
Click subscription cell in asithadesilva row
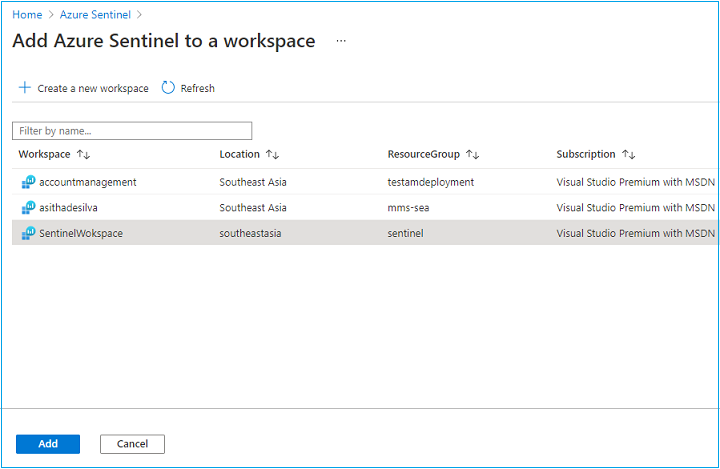(x=636, y=208)
